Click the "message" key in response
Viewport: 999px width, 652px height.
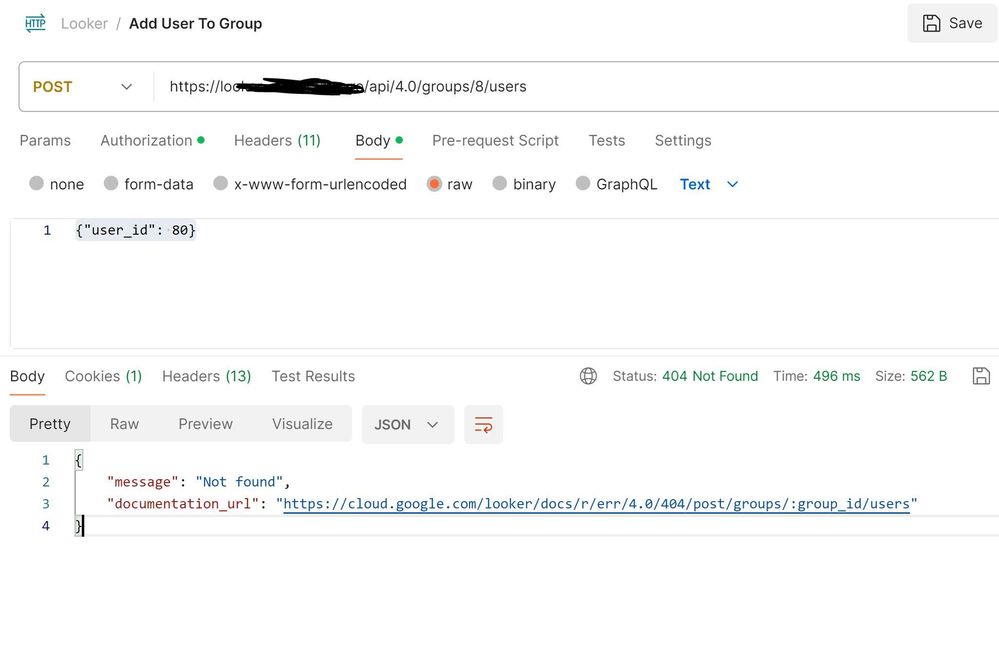point(143,482)
